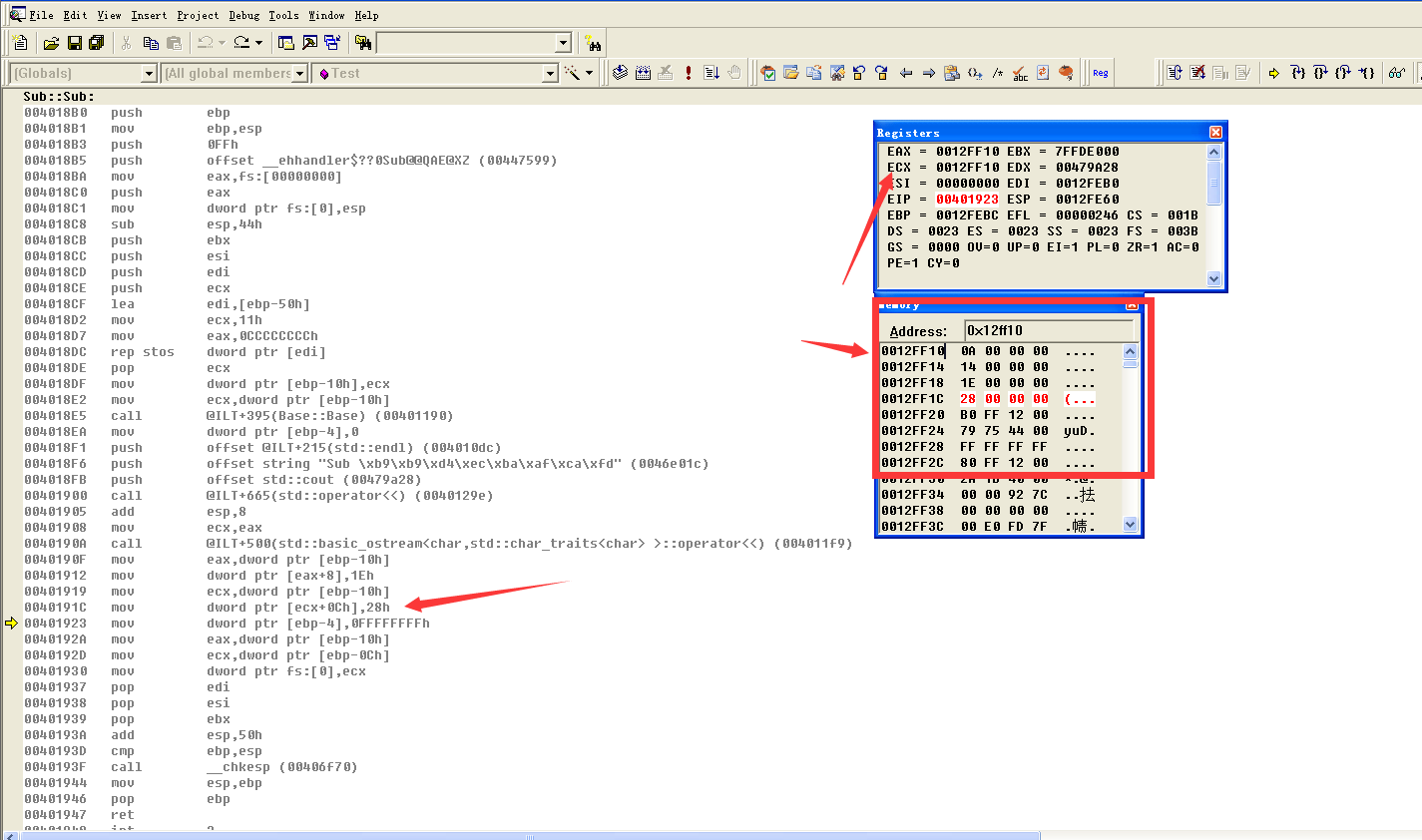Click the Registers window scroll up arrow

point(1214,152)
